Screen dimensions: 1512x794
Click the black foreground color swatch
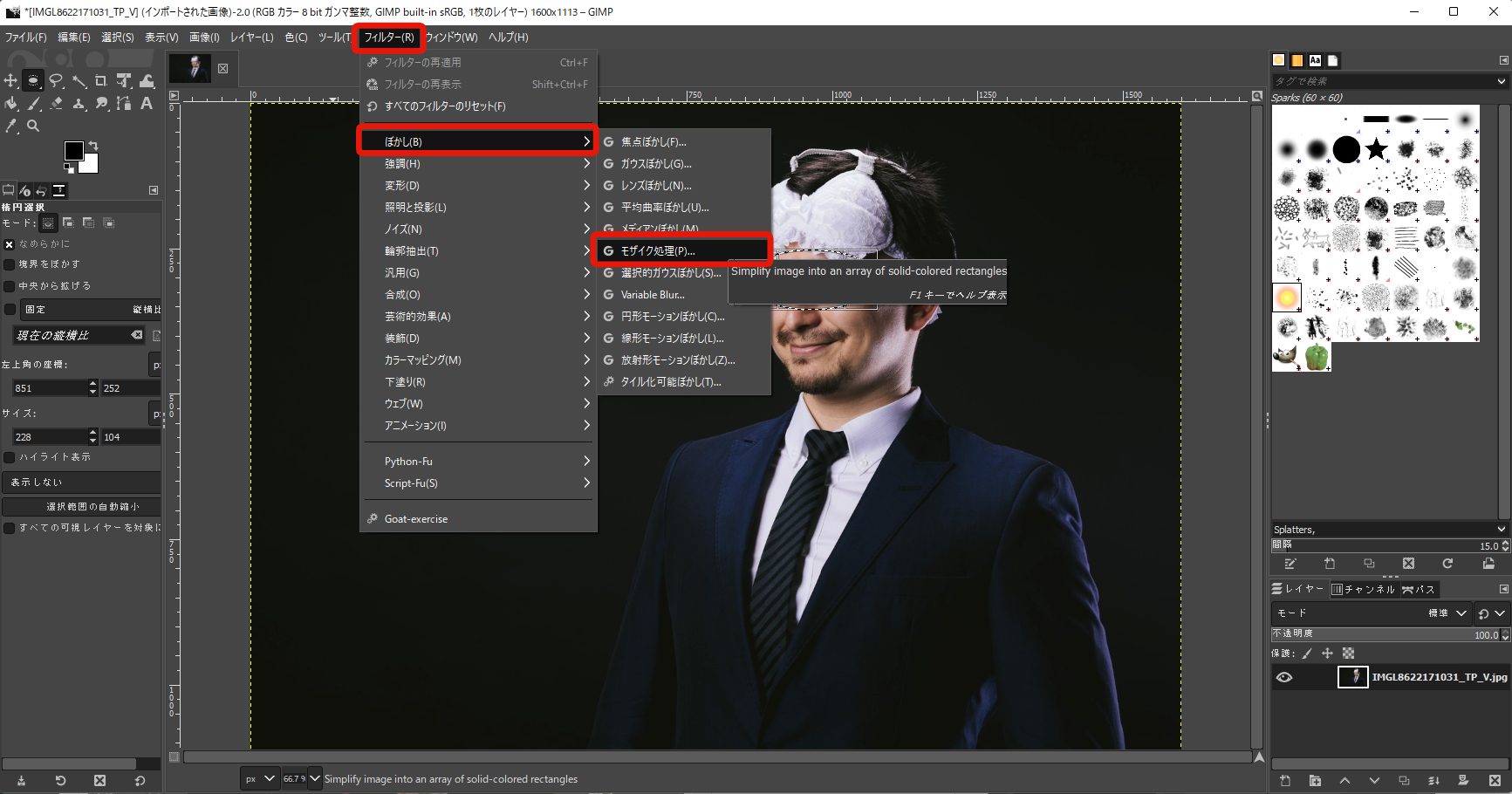tap(74, 151)
